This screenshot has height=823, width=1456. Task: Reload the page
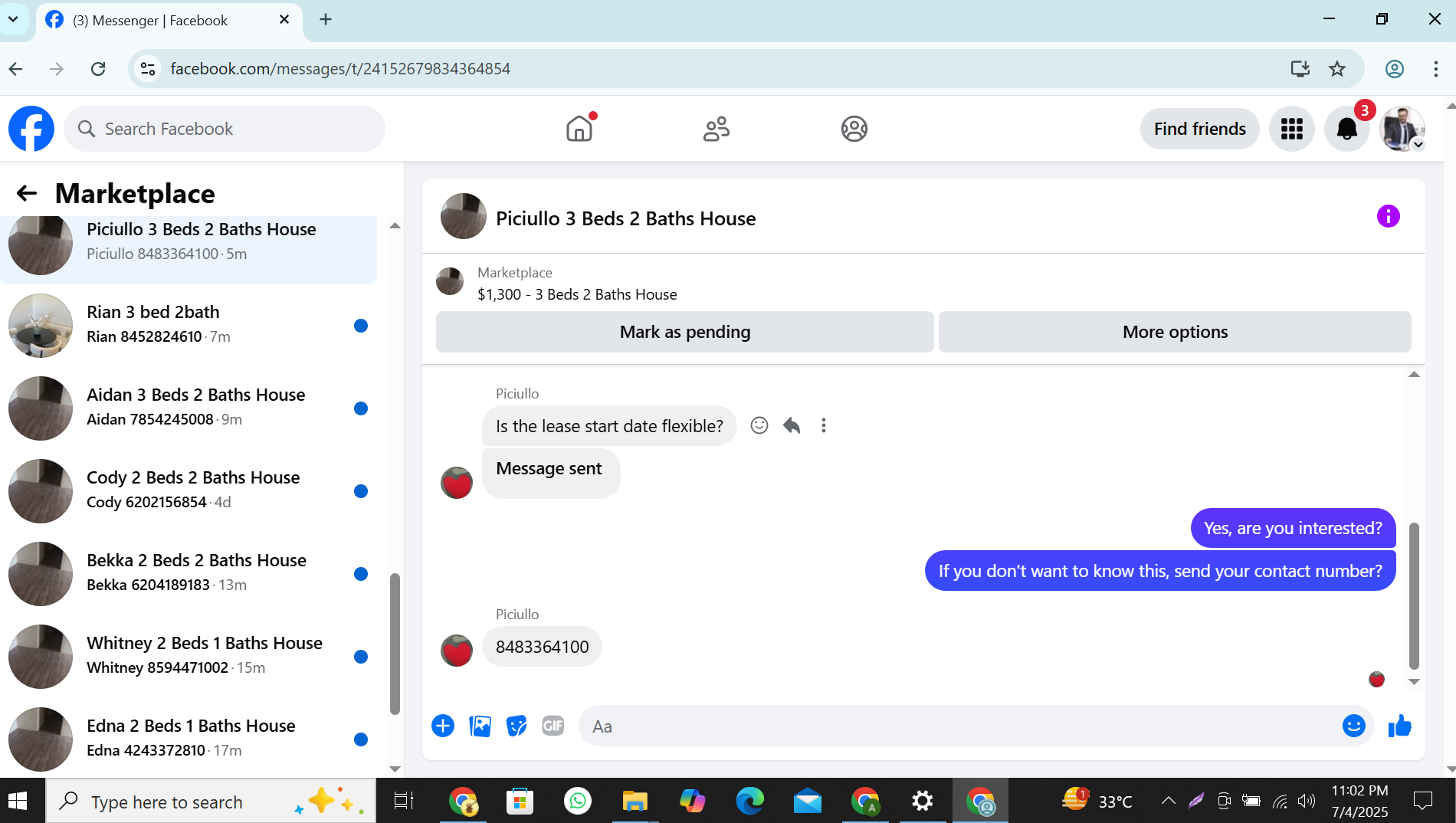98,69
